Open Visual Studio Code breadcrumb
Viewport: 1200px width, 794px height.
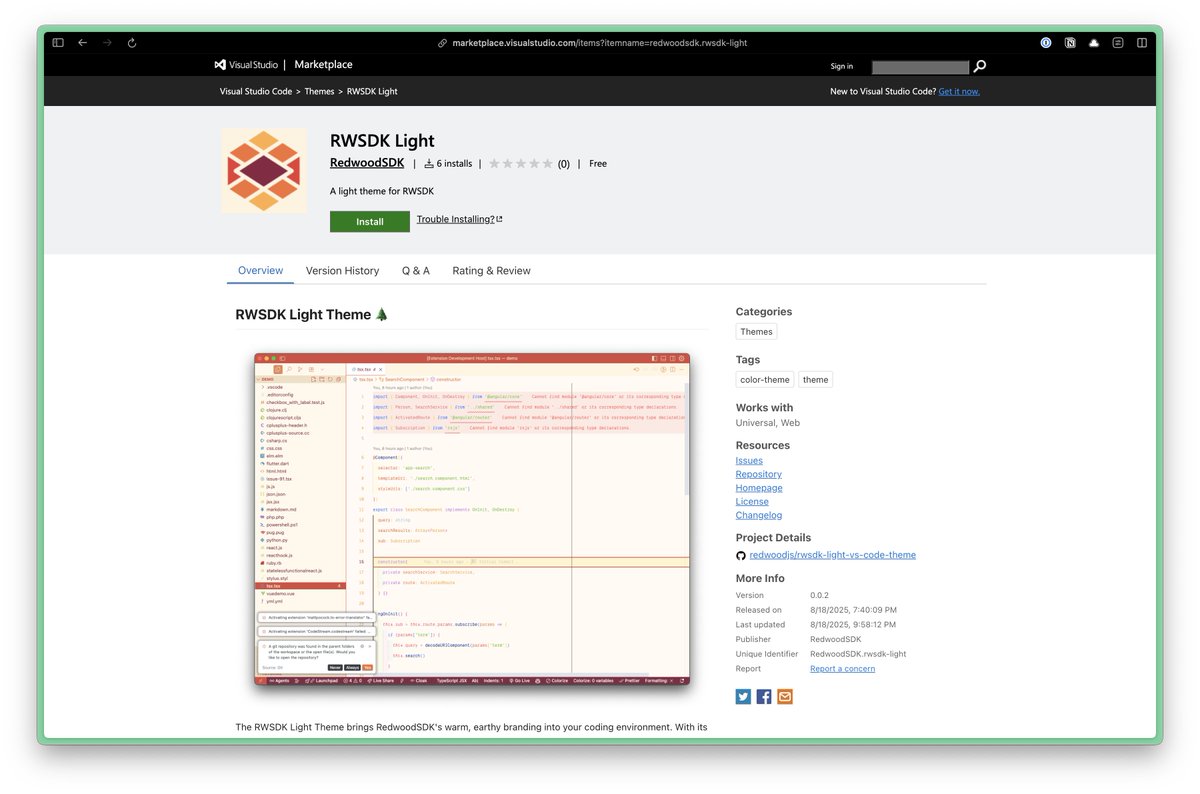[x=256, y=91]
